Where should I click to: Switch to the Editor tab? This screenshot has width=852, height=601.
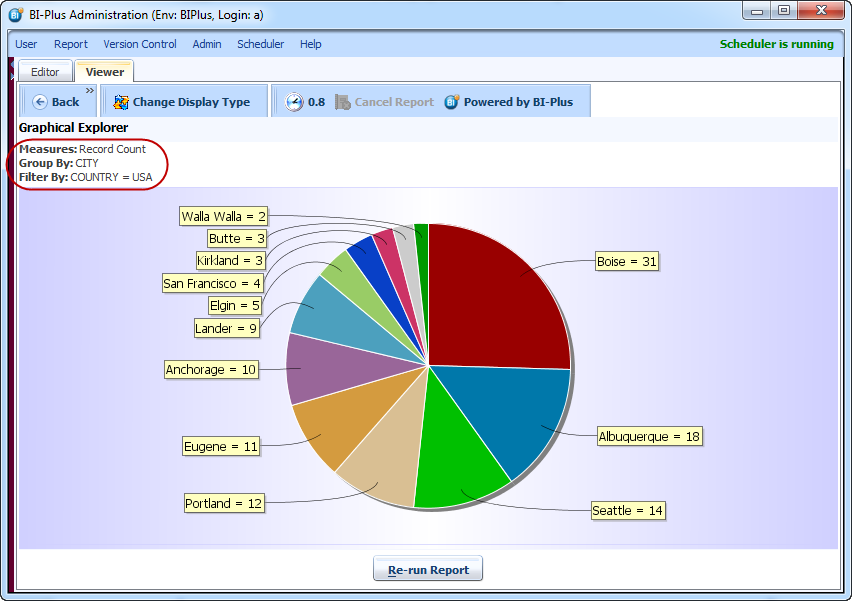click(45, 72)
